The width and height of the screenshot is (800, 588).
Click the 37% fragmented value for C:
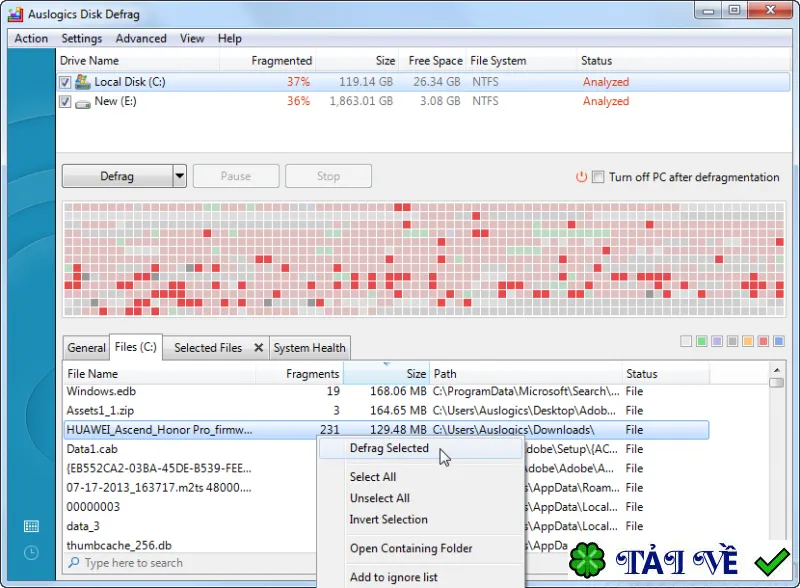[x=298, y=82]
